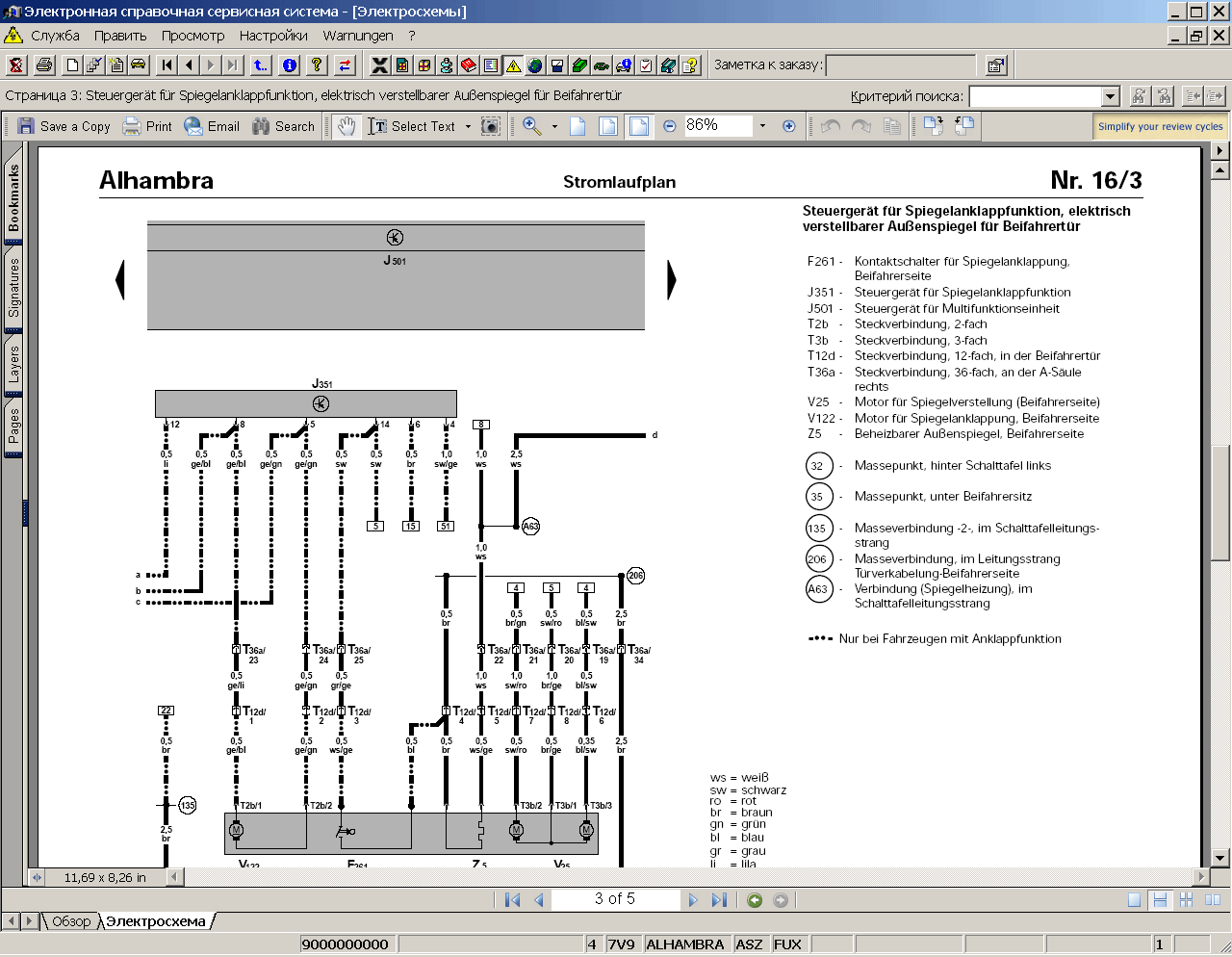The height and width of the screenshot is (957, 1232).
Task: Open help with yellow question mark icon
Action: [317, 65]
